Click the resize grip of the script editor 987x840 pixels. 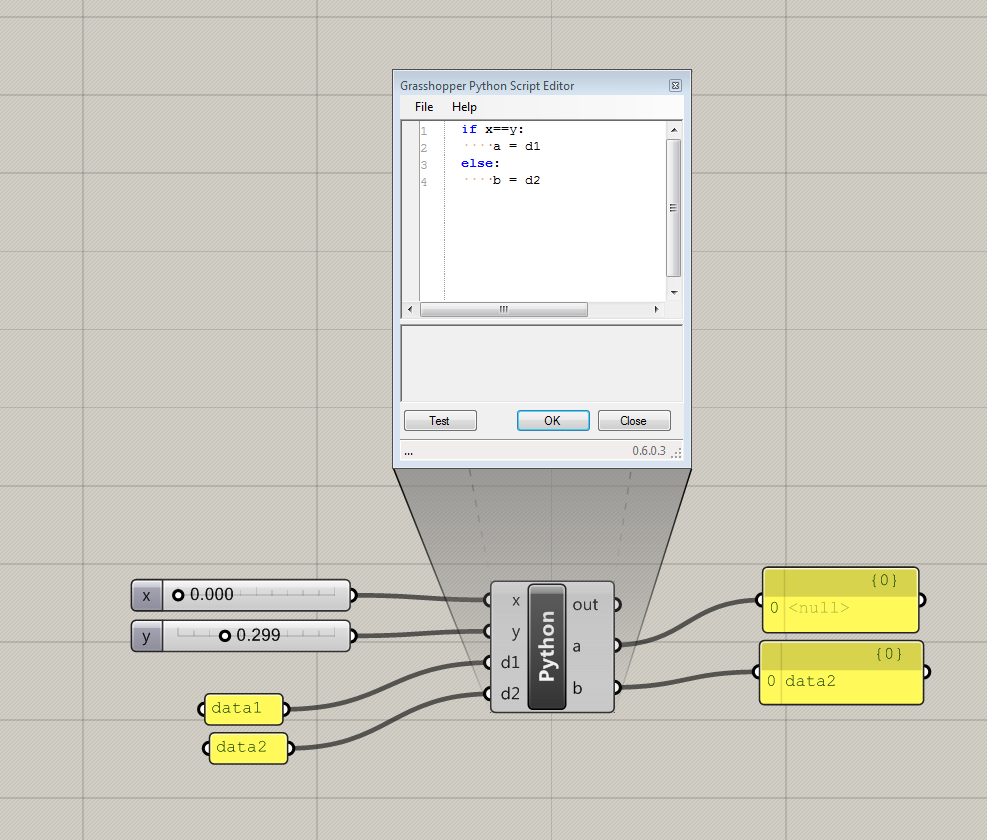coord(677,453)
